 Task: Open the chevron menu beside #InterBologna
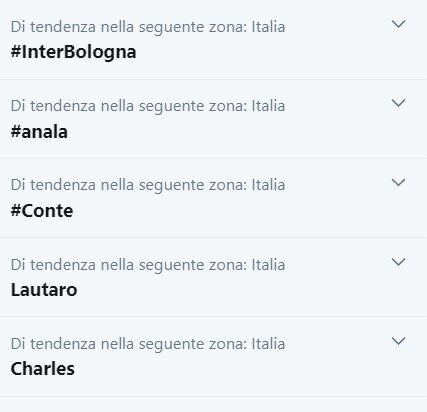coord(398,24)
